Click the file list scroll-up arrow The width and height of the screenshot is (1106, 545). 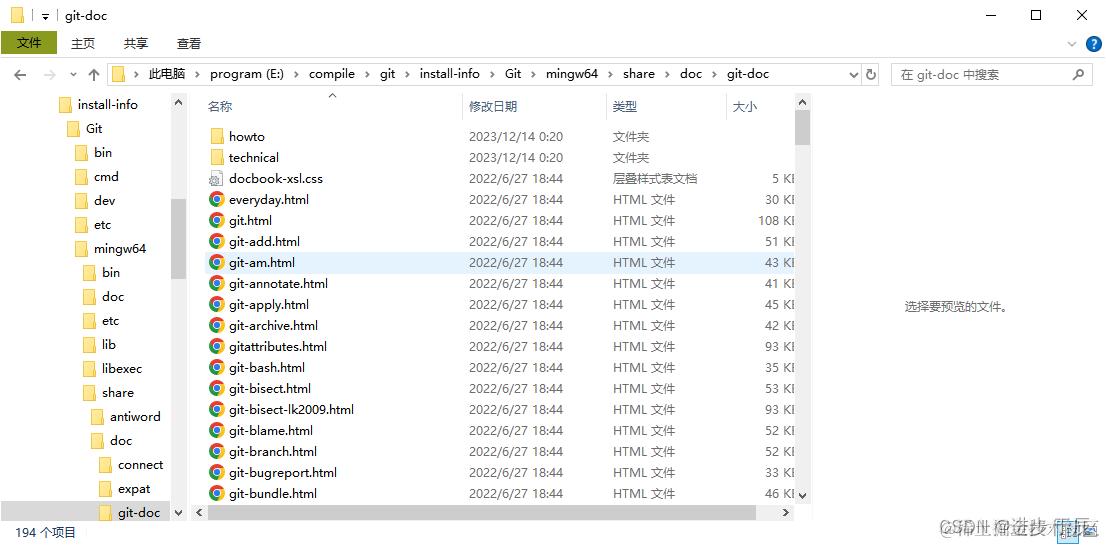(802, 103)
